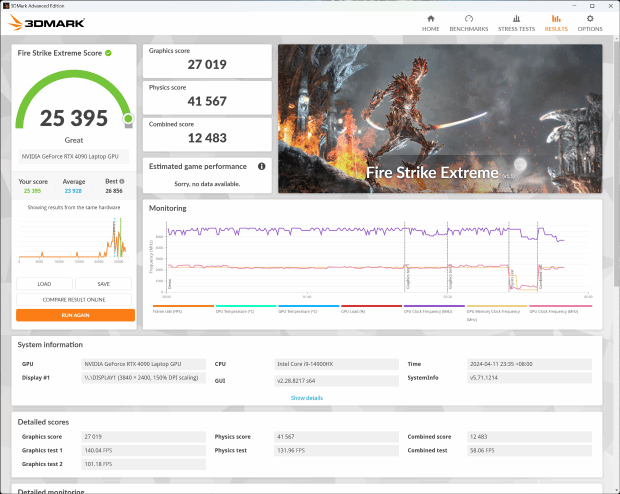Image resolution: width=620 pixels, height=494 pixels.
Task: Select the HOME tab label
Action: 431,29
